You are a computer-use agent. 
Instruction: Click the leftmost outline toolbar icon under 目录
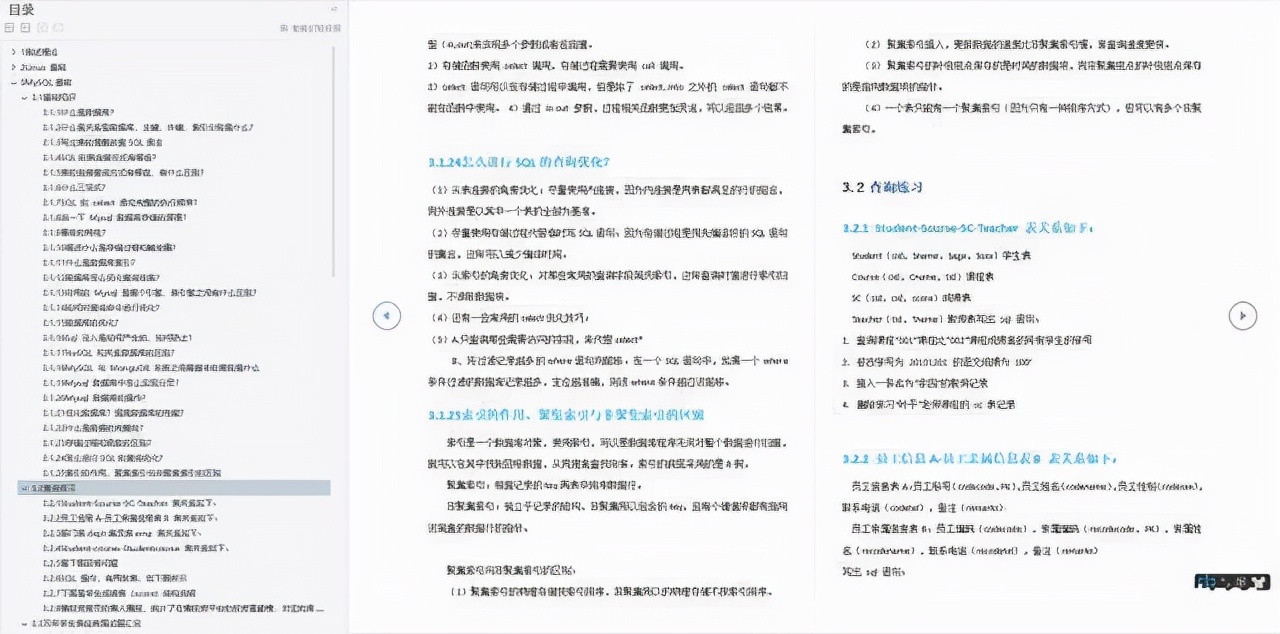coord(10,28)
